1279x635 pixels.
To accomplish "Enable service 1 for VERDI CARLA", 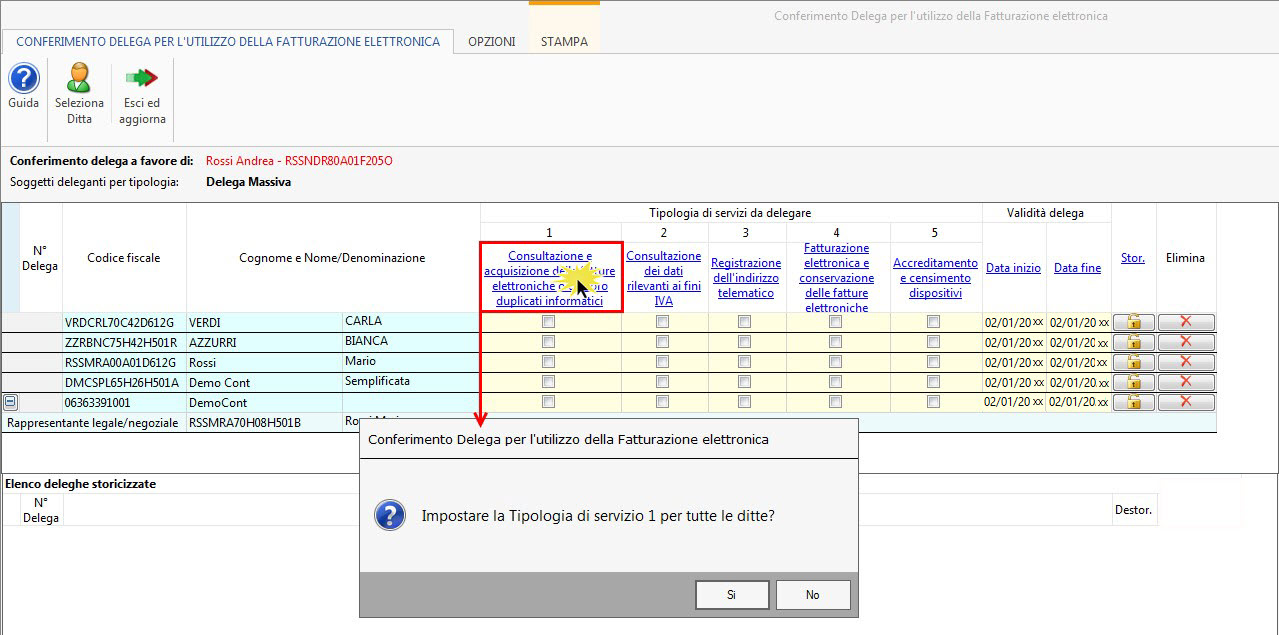I will tap(548, 322).
